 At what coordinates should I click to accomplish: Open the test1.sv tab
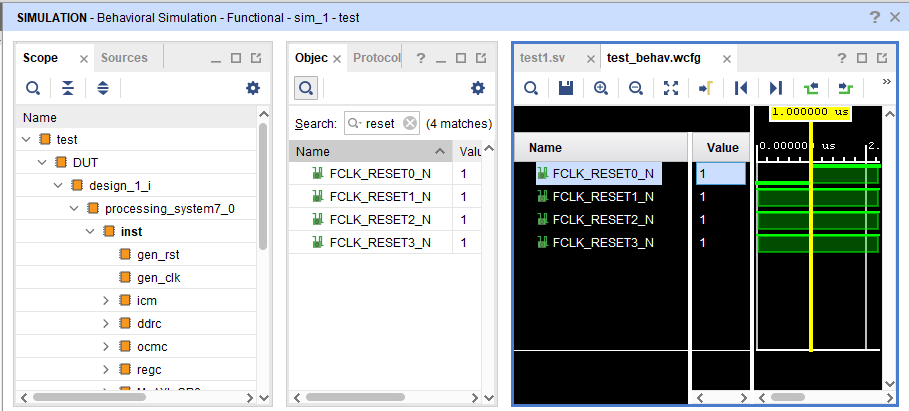pyautogui.click(x=543, y=58)
